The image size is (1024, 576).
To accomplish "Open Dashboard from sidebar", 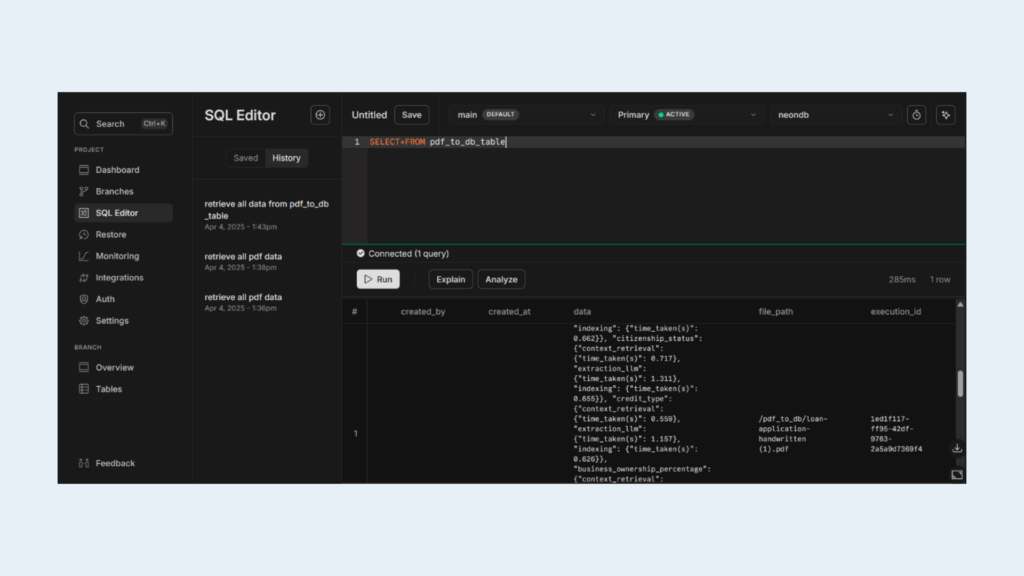I will (117, 170).
